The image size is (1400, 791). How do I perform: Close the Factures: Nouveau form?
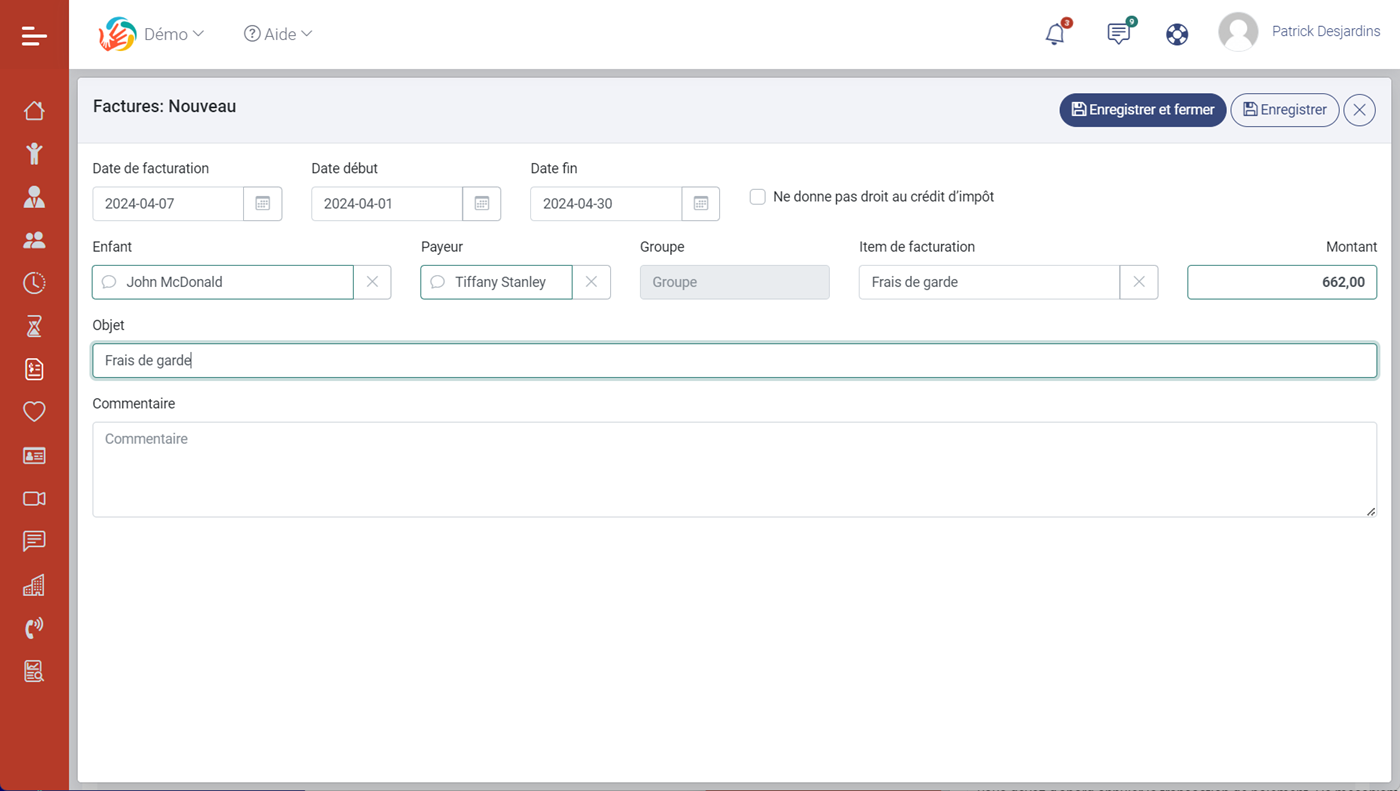pos(1359,110)
